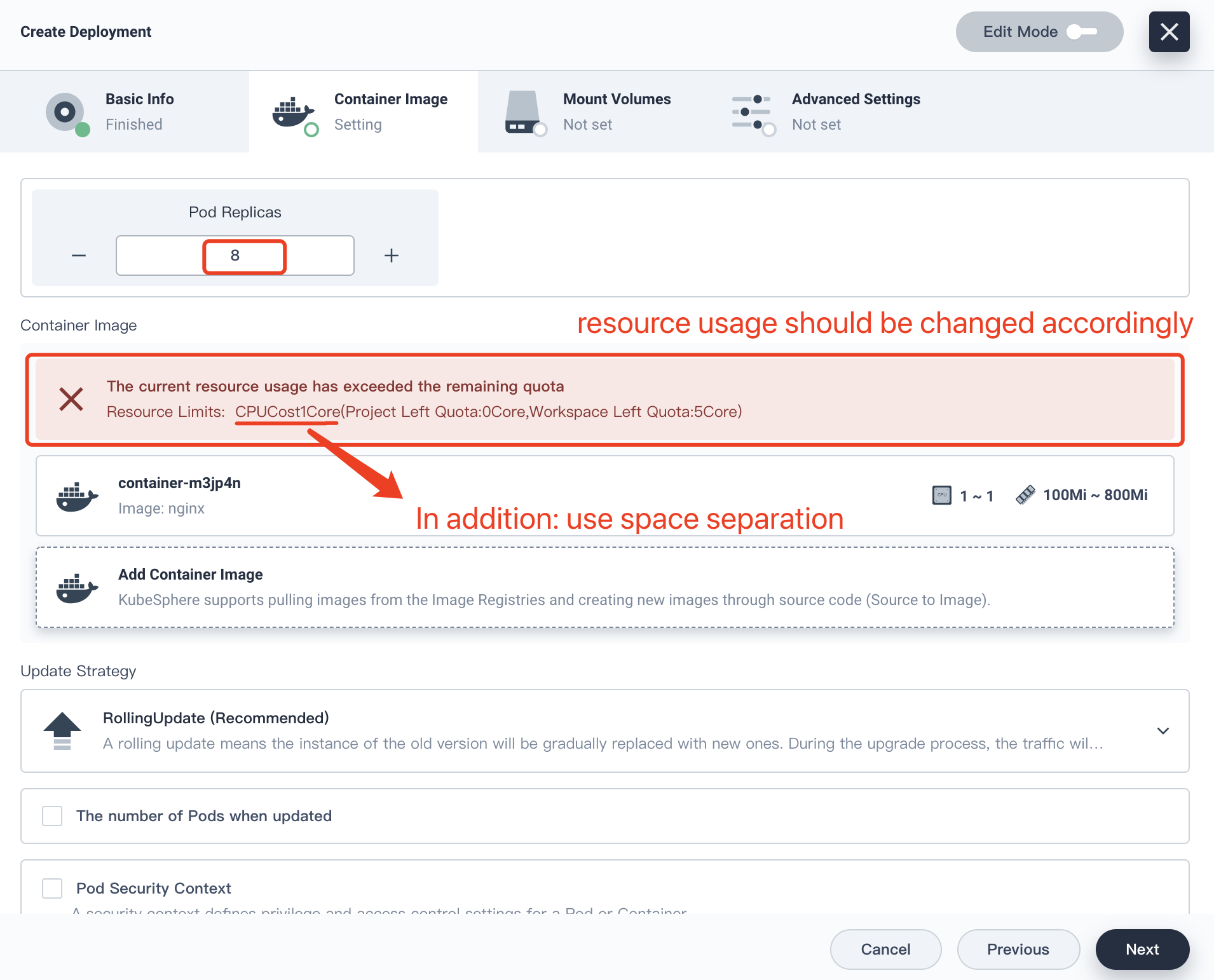Open the Container Image step tab
The image size is (1214, 980).
tap(364, 112)
